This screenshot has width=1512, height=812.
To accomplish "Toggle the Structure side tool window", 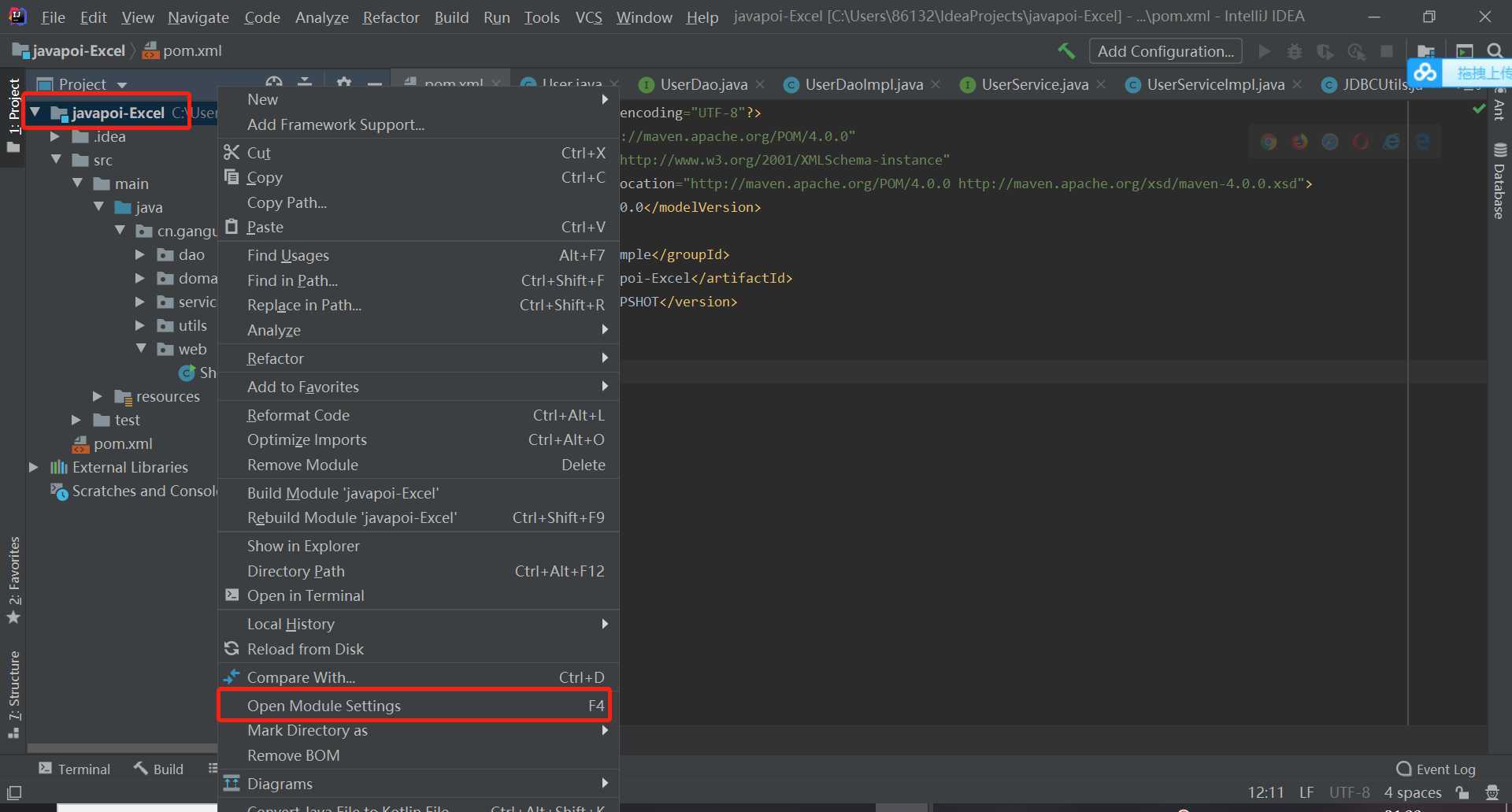I will pyautogui.click(x=13, y=695).
